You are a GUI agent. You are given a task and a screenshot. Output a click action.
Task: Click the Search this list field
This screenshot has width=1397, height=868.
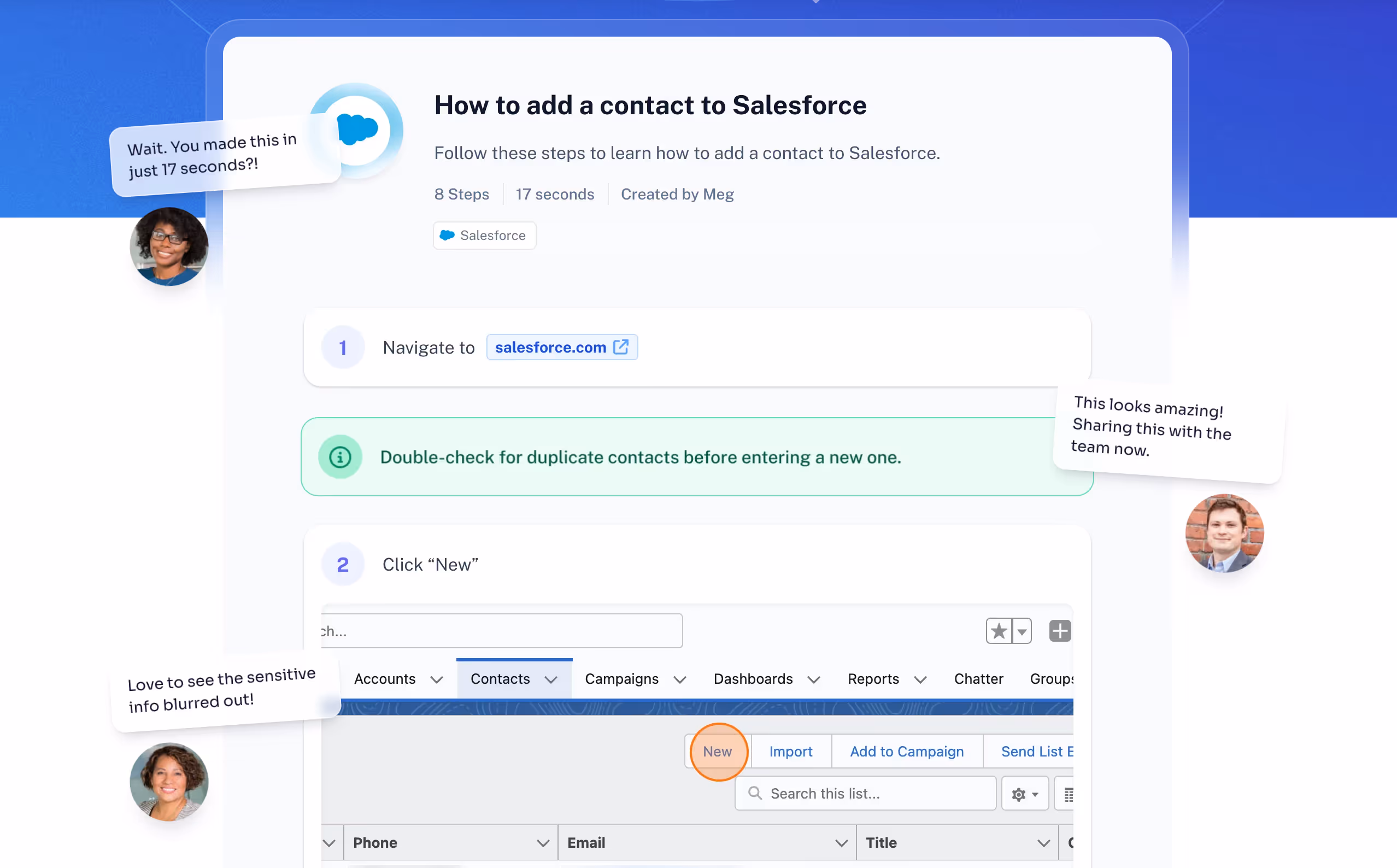point(866,793)
